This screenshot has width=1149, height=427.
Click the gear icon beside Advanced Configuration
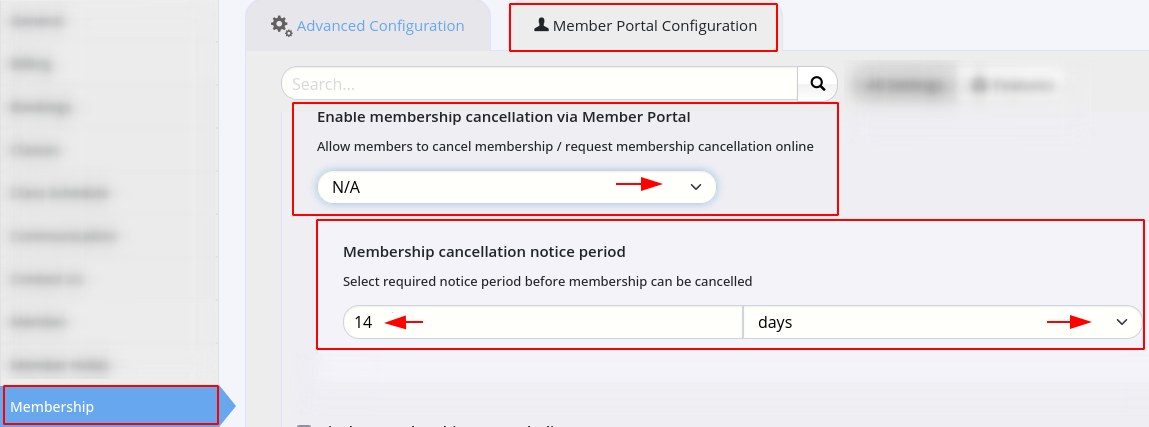(x=281, y=26)
